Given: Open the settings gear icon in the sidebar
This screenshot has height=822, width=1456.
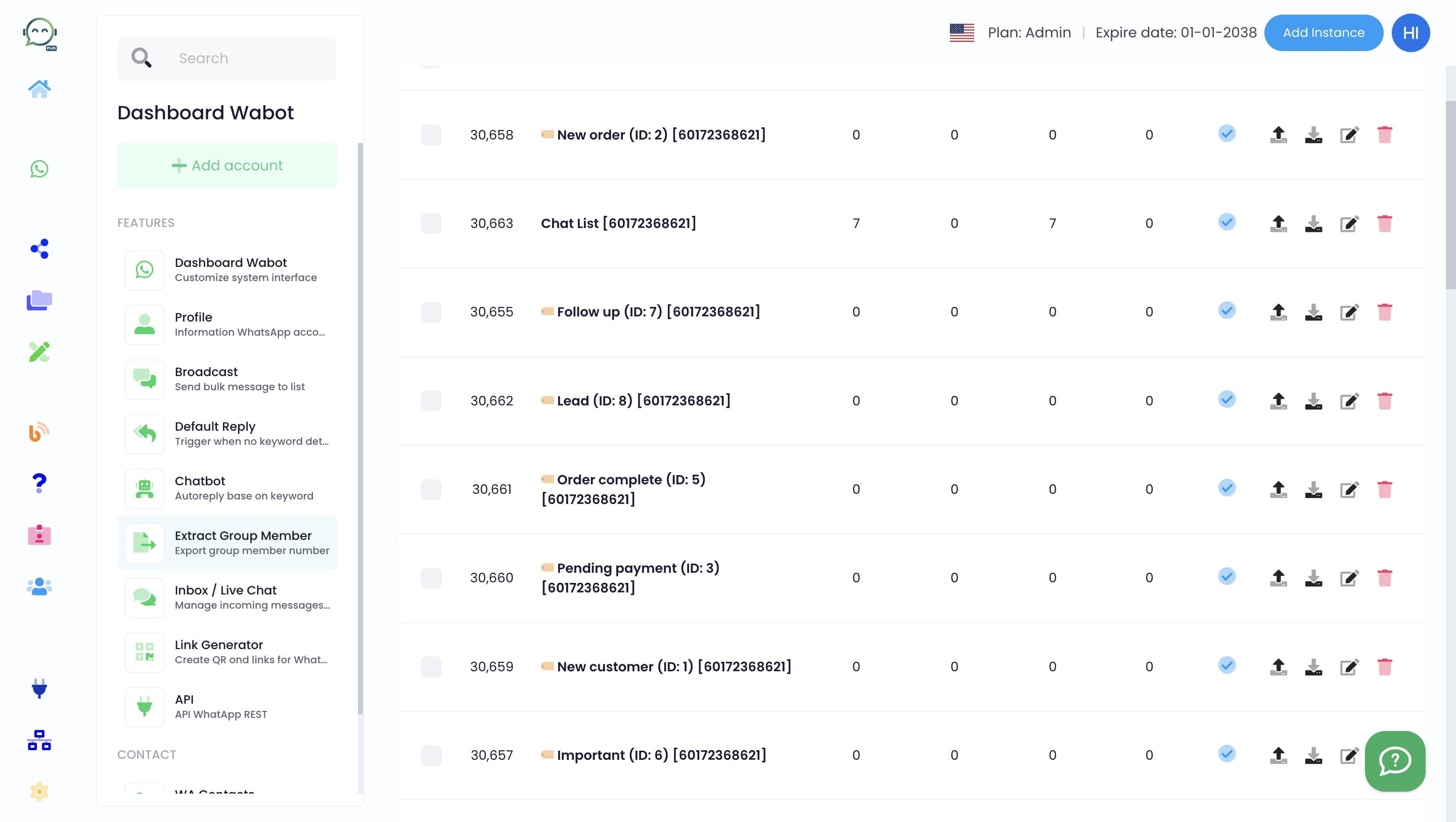Looking at the screenshot, I should pos(39,791).
